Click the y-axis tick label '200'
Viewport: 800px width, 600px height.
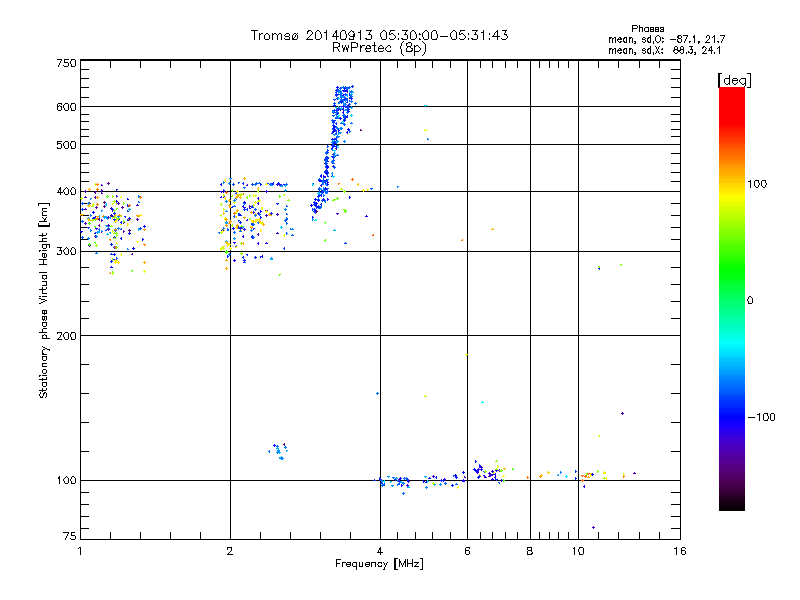point(67,336)
